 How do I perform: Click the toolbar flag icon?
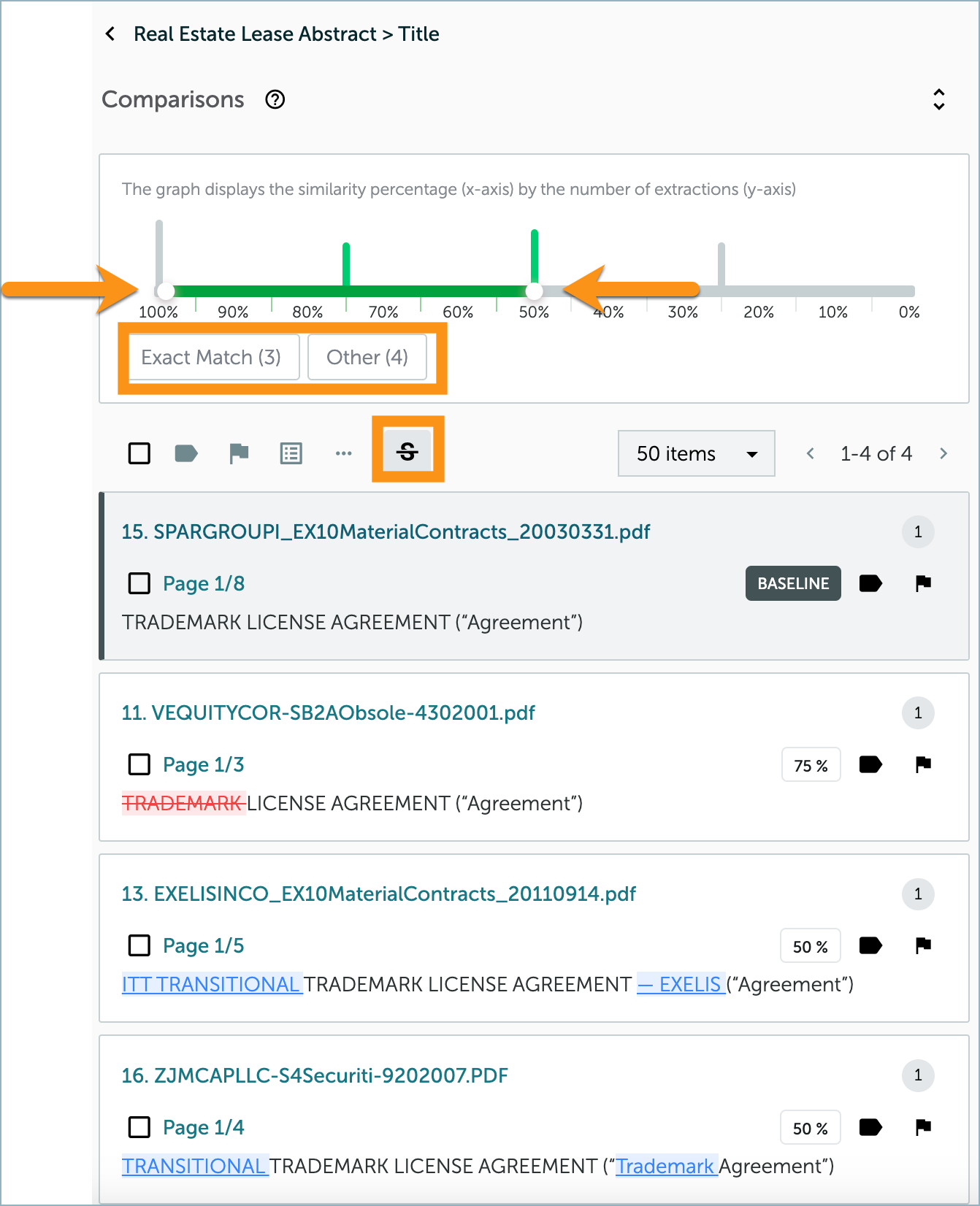[239, 453]
